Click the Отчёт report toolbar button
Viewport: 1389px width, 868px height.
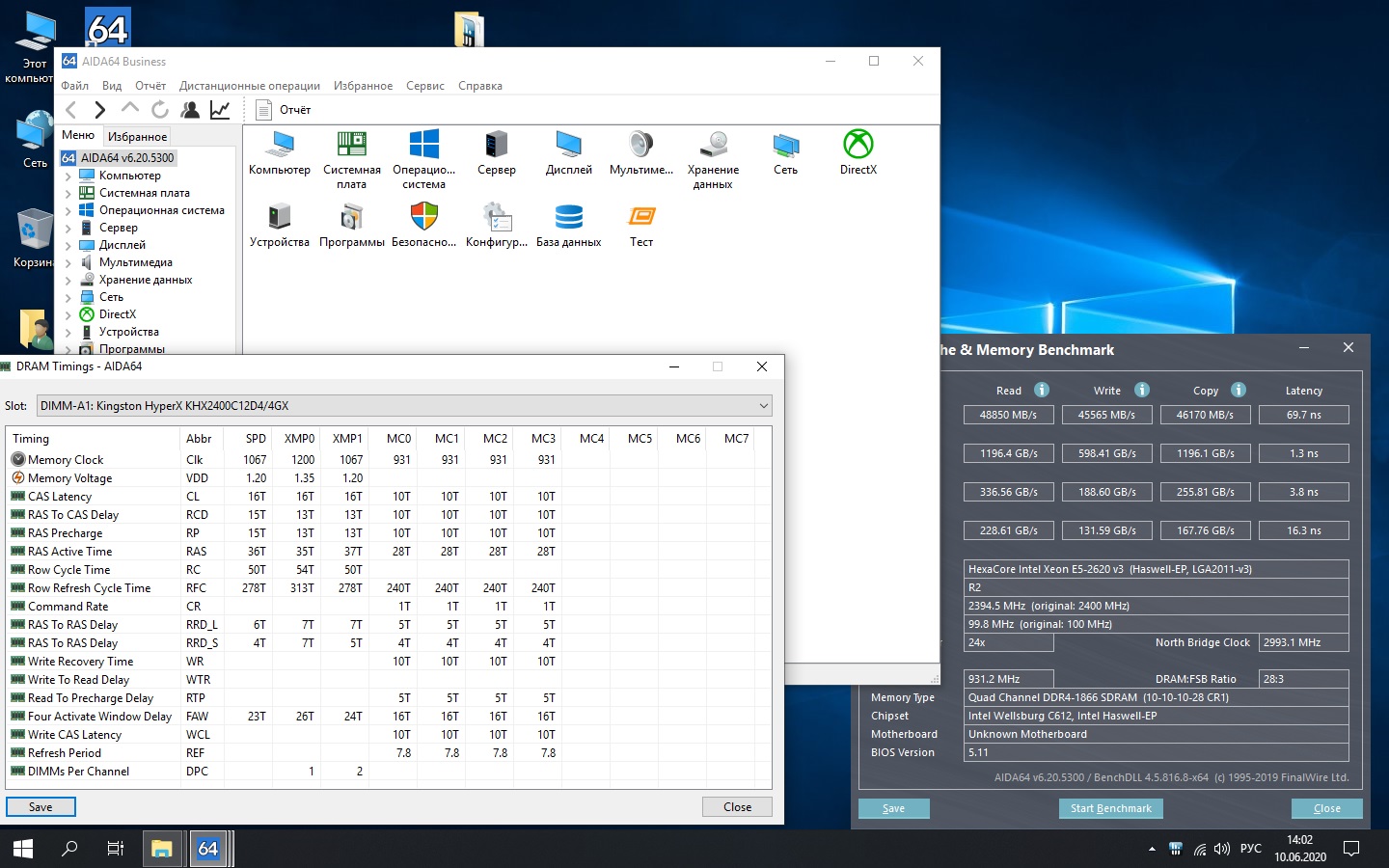(284, 110)
